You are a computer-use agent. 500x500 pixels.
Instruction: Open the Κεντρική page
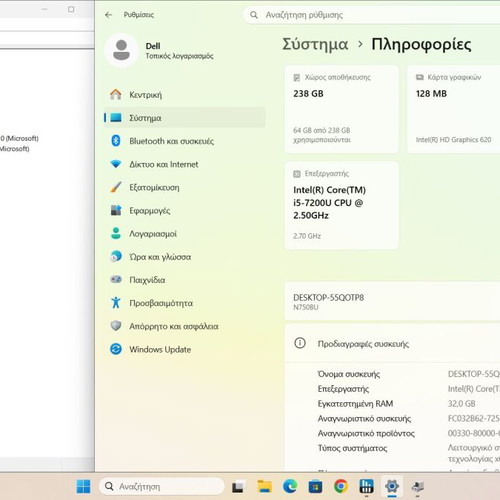(x=185, y=95)
